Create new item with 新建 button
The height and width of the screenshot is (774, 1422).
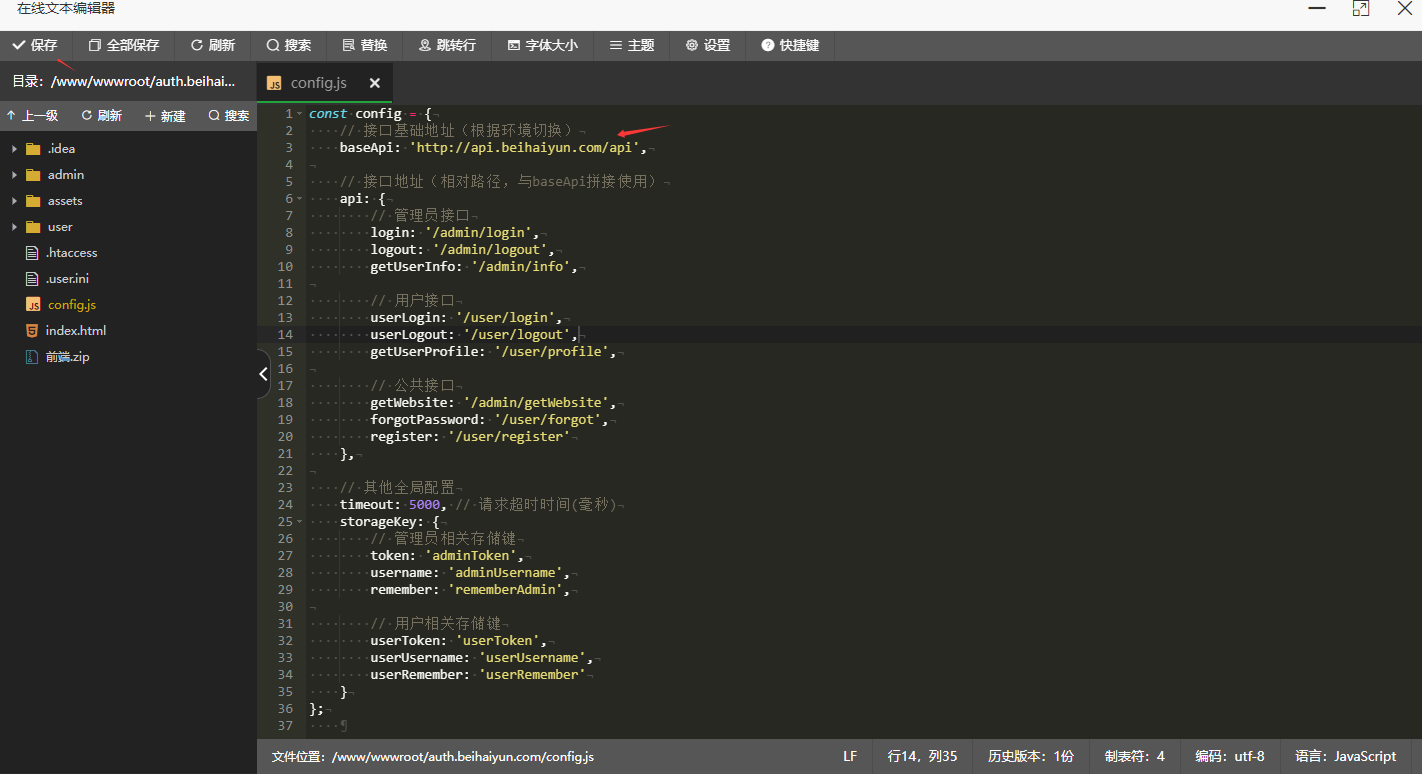[165, 116]
